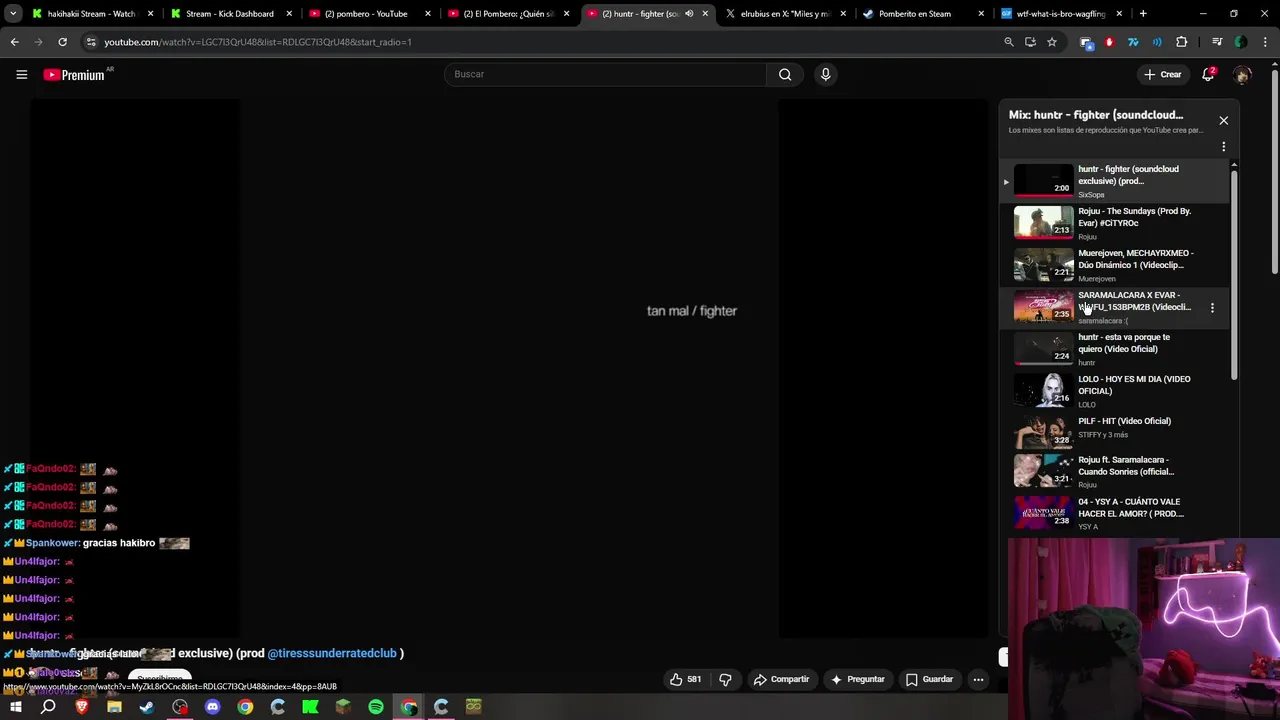The height and width of the screenshot is (720, 1280).
Task: Dislike the video with thumbs down
Action: tap(725, 679)
